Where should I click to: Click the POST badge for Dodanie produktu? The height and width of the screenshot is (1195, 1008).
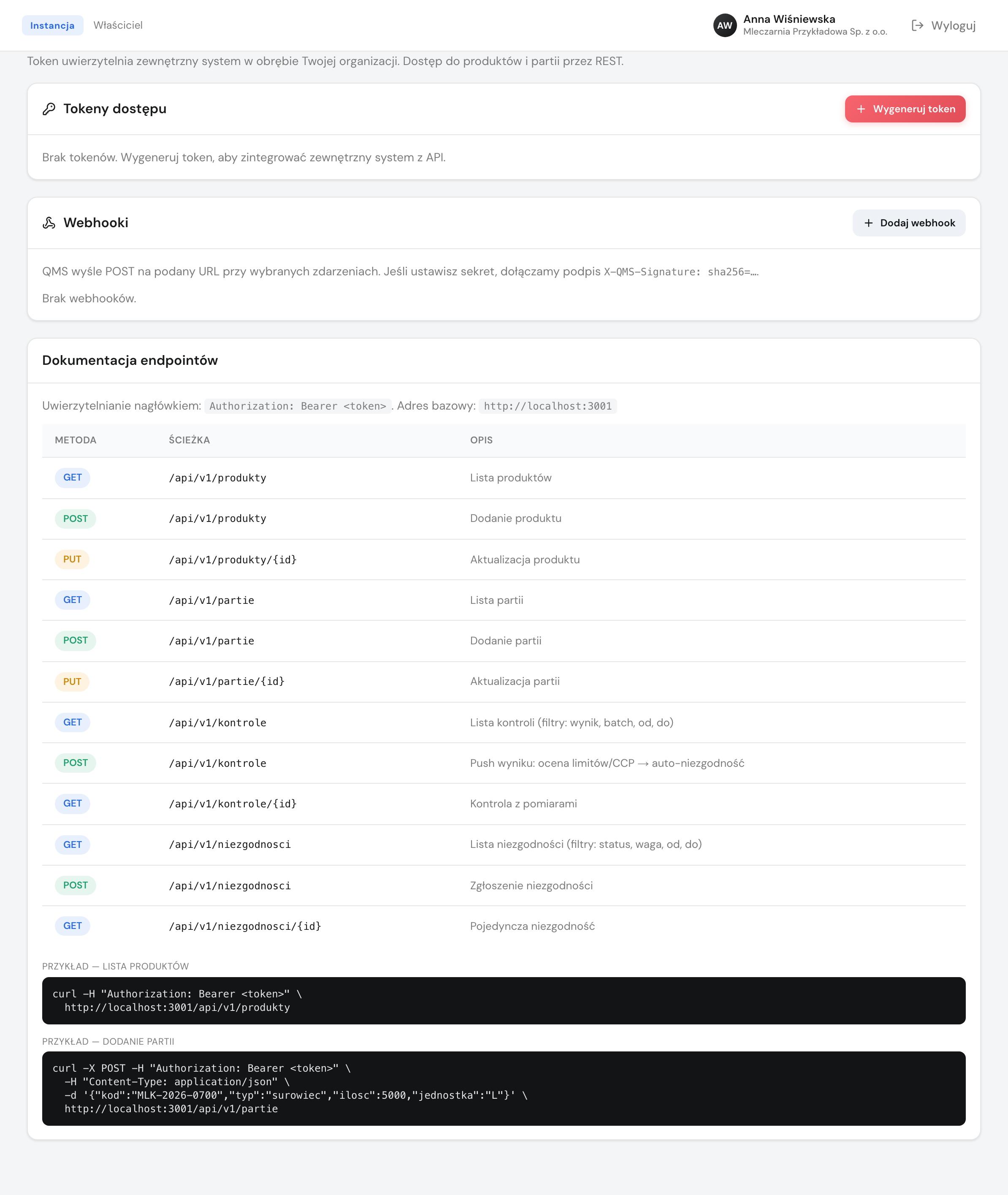tap(76, 519)
